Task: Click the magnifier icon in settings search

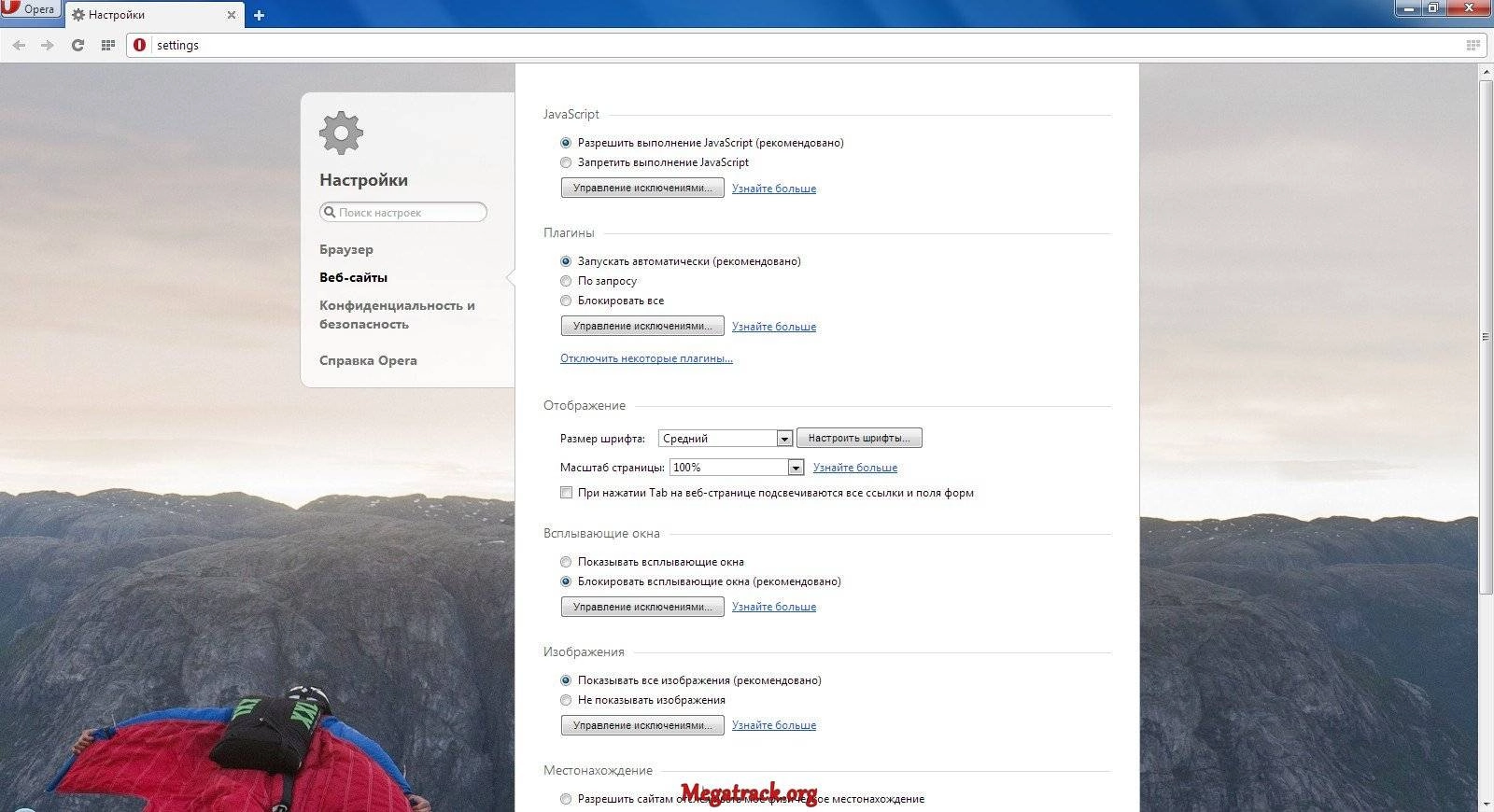Action: tap(330, 212)
